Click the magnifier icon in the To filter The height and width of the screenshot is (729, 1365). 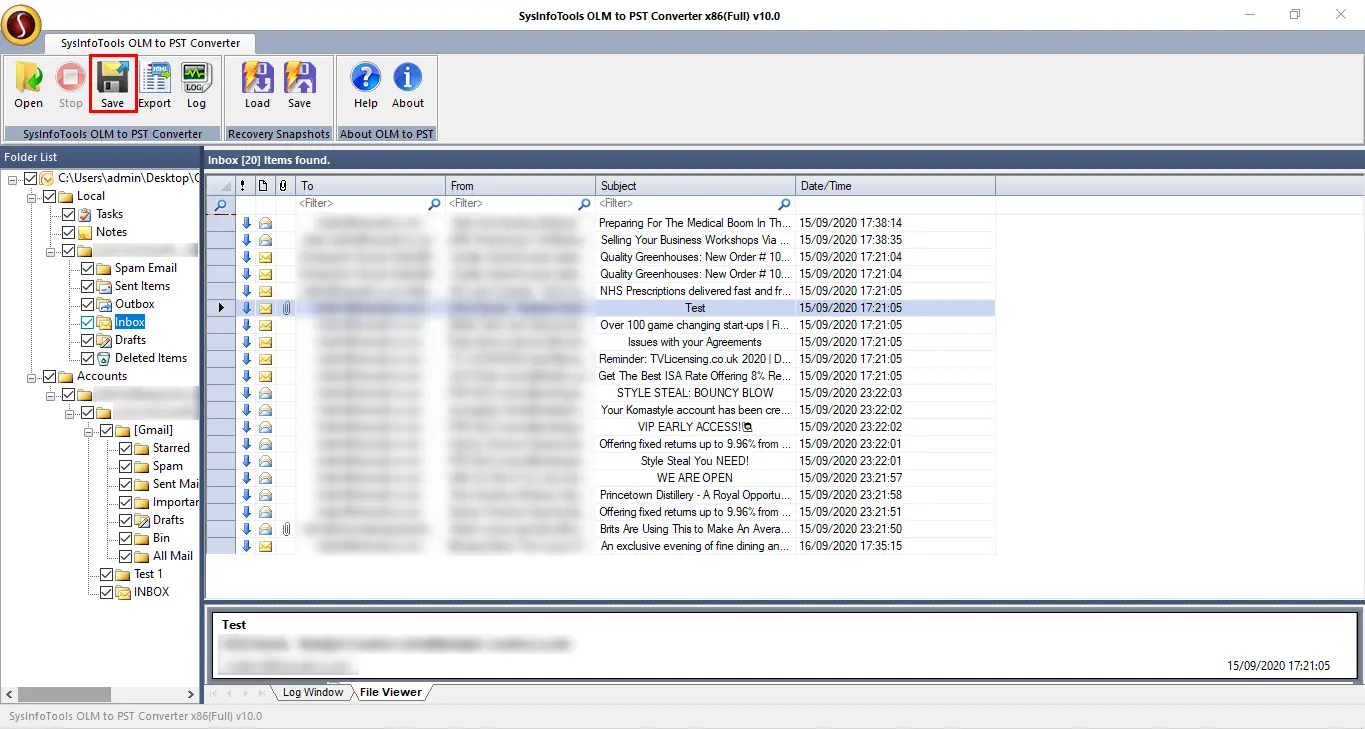coord(434,204)
